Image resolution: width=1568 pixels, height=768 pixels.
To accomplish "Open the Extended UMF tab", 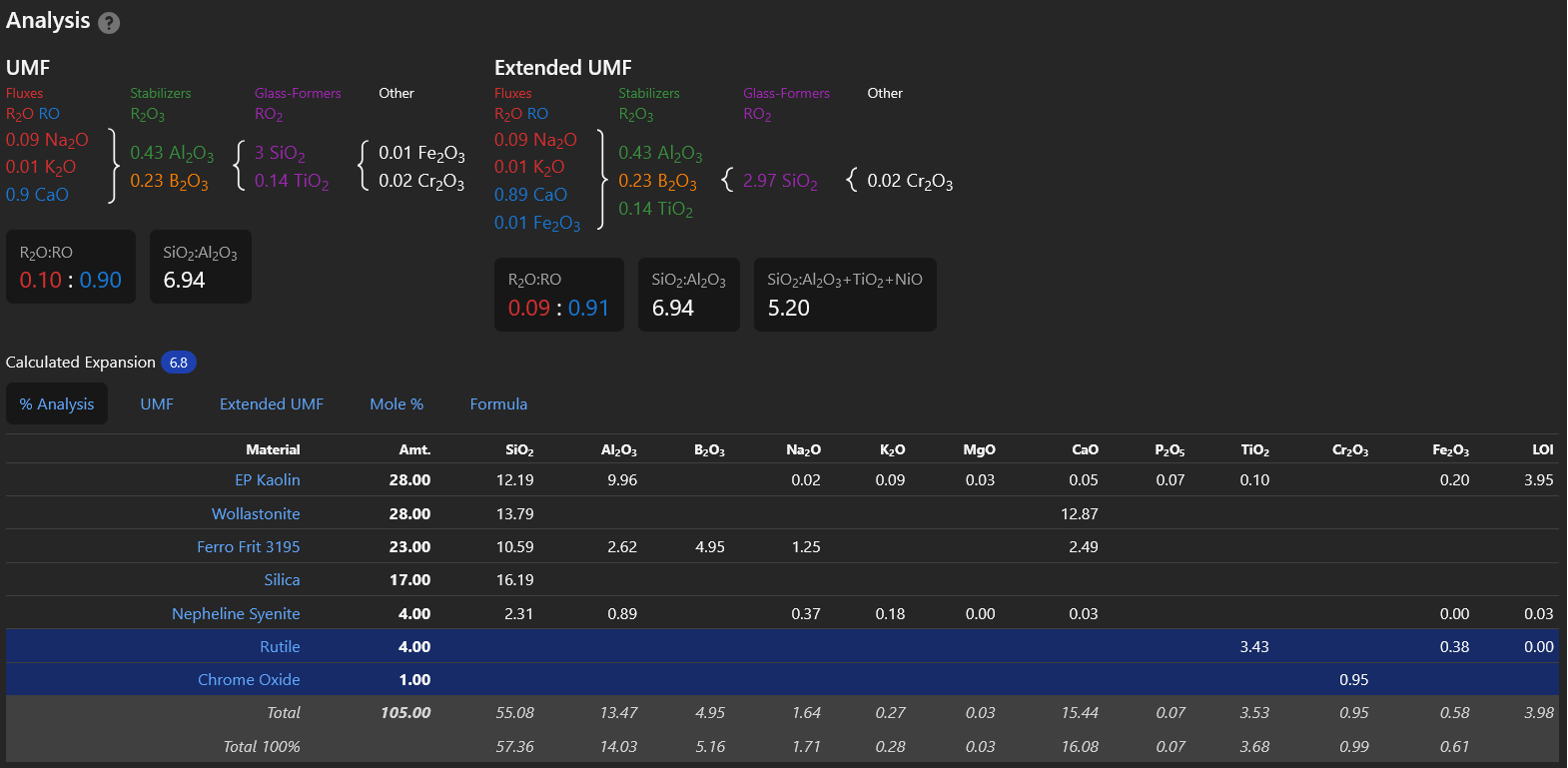I will (272, 403).
